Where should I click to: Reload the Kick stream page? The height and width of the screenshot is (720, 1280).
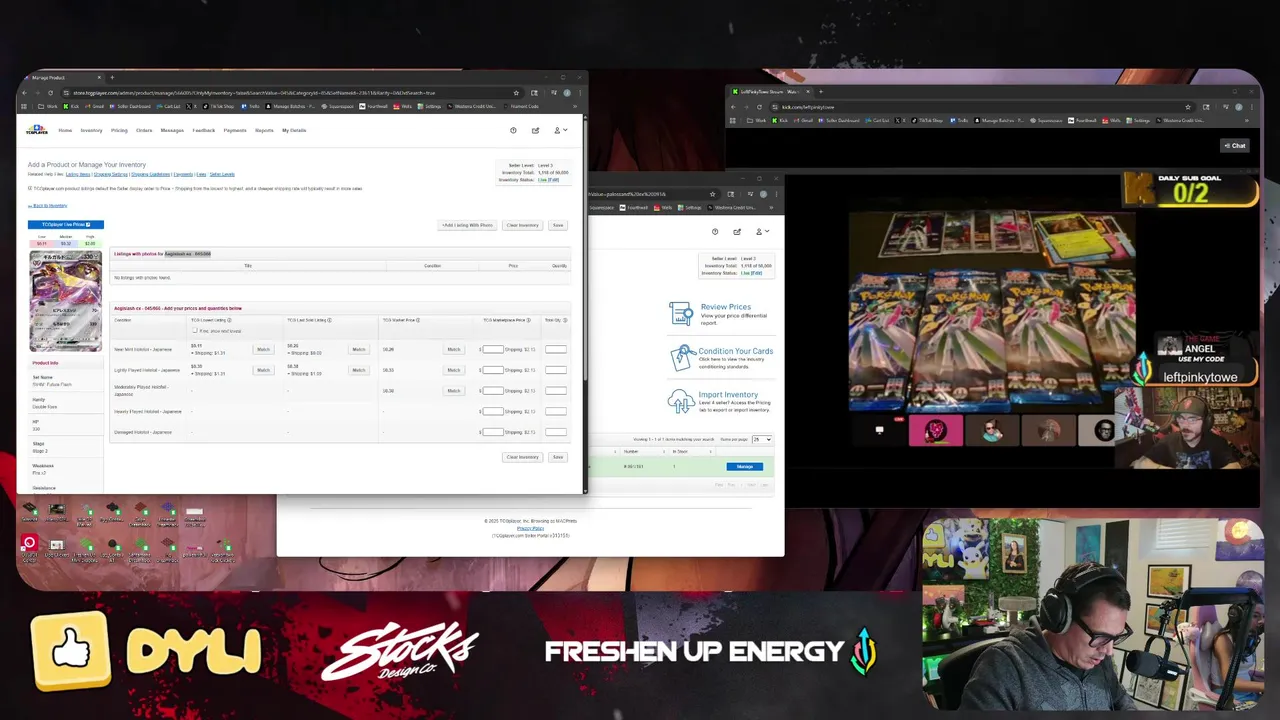pos(757,107)
